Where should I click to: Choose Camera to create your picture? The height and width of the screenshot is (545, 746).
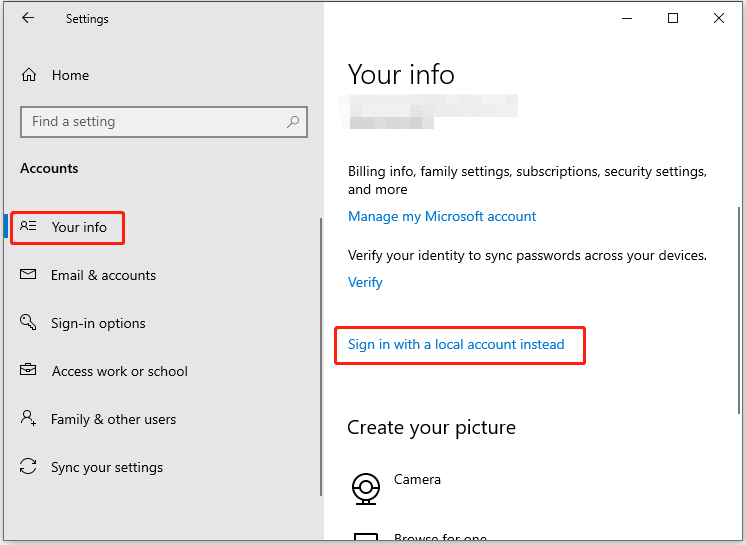pos(396,488)
